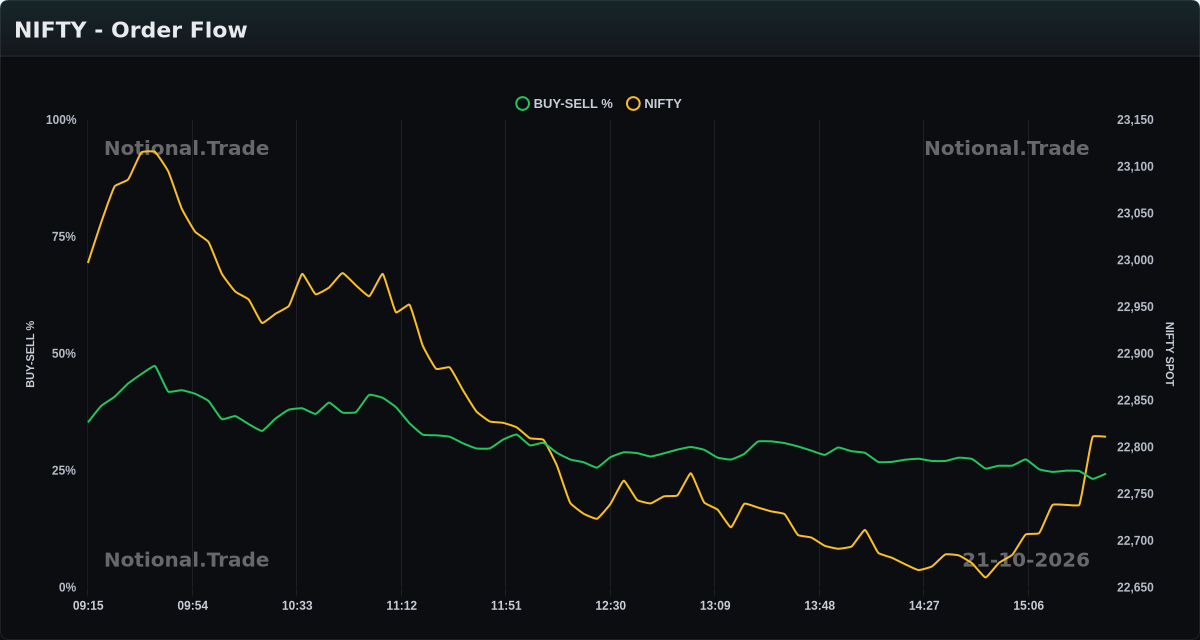The image size is (1200, 640).
Task: Click the 22,750 right axis value
Action: 1135,494
